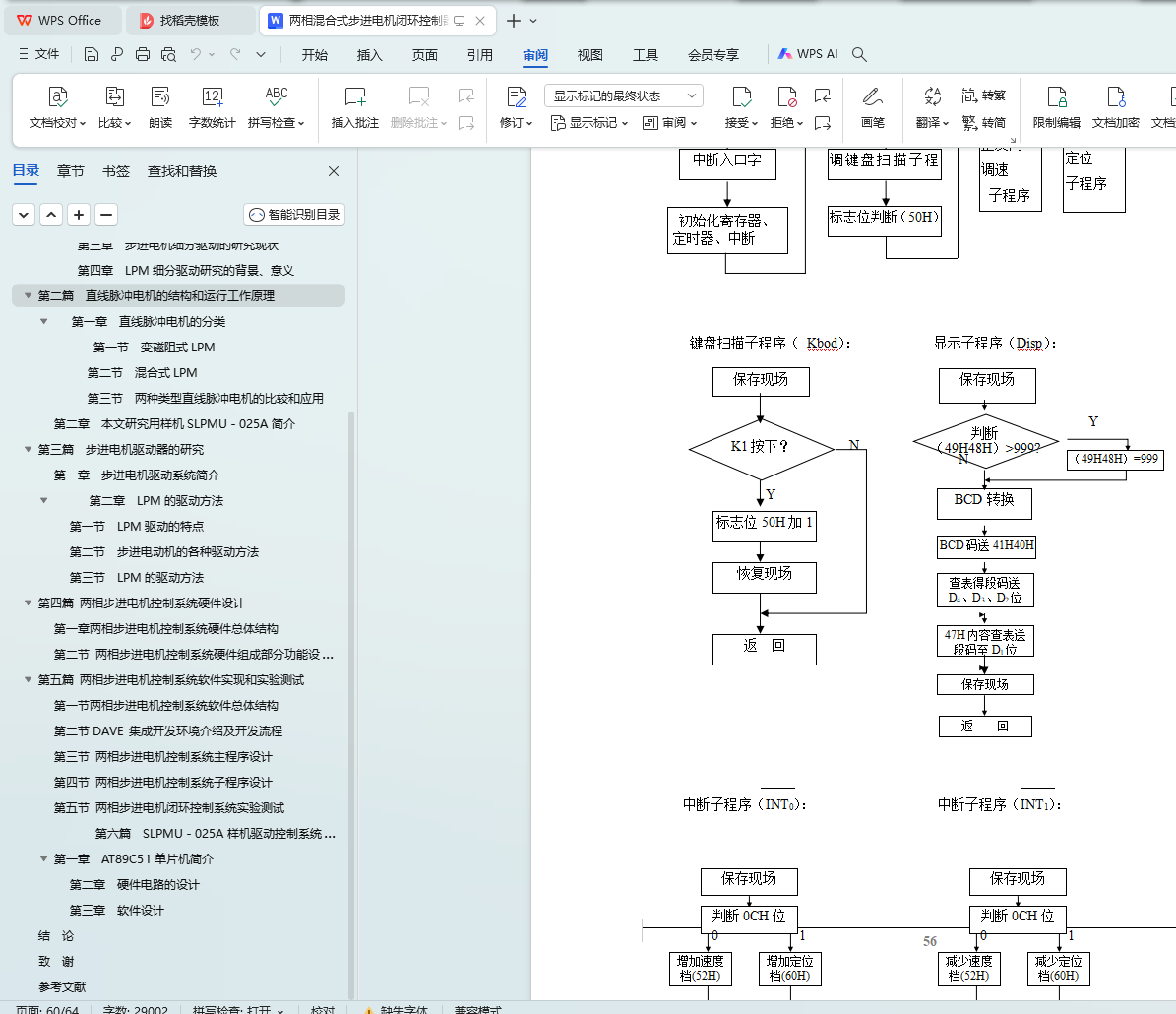1176x1014 pixels.
Task: Click the up chevron in the outline toolbar
Action: [51, 215]
